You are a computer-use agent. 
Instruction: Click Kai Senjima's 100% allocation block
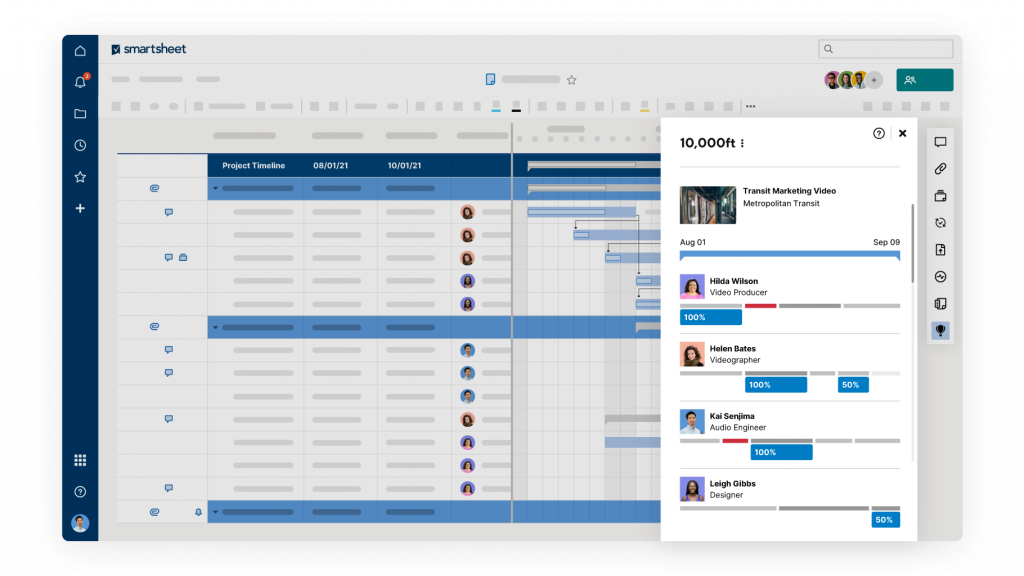coord(781,452)
